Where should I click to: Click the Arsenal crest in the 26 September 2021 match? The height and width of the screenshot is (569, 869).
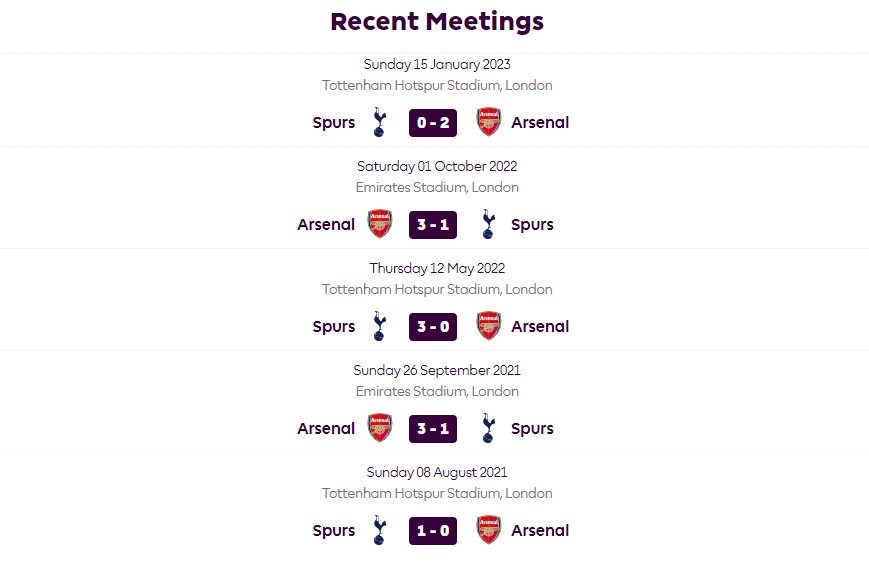click(380, 428)
